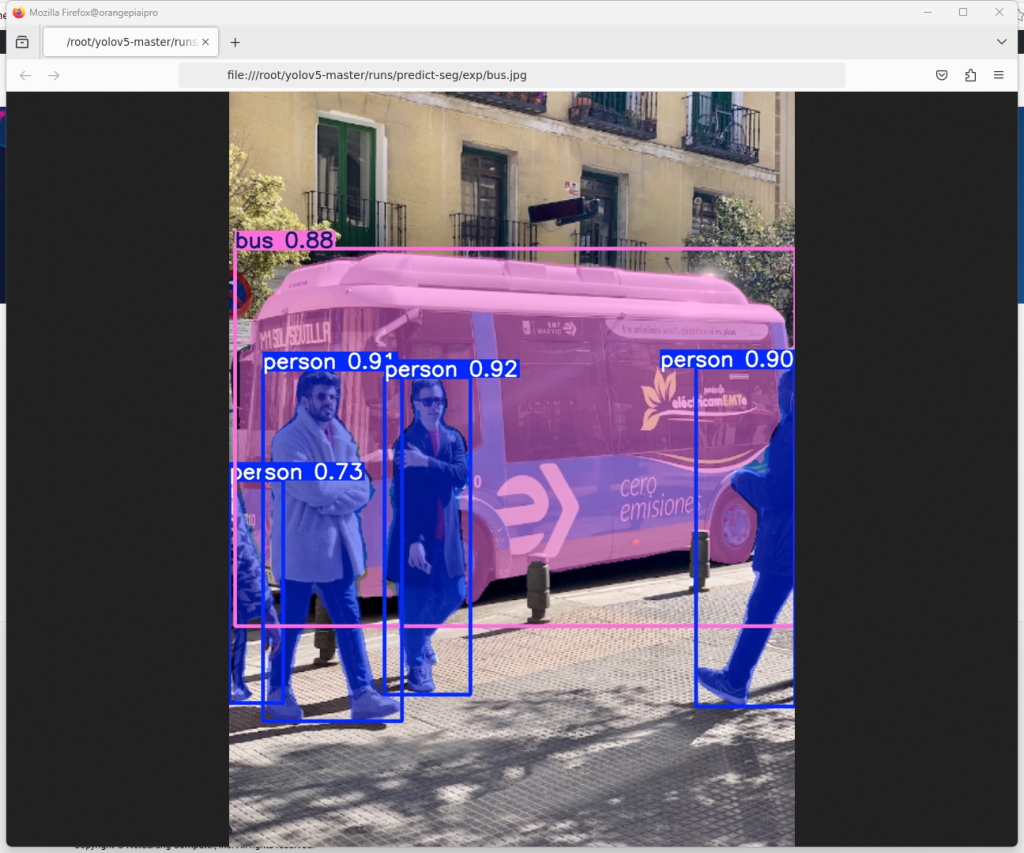Maximize the Firefox window

963,12
